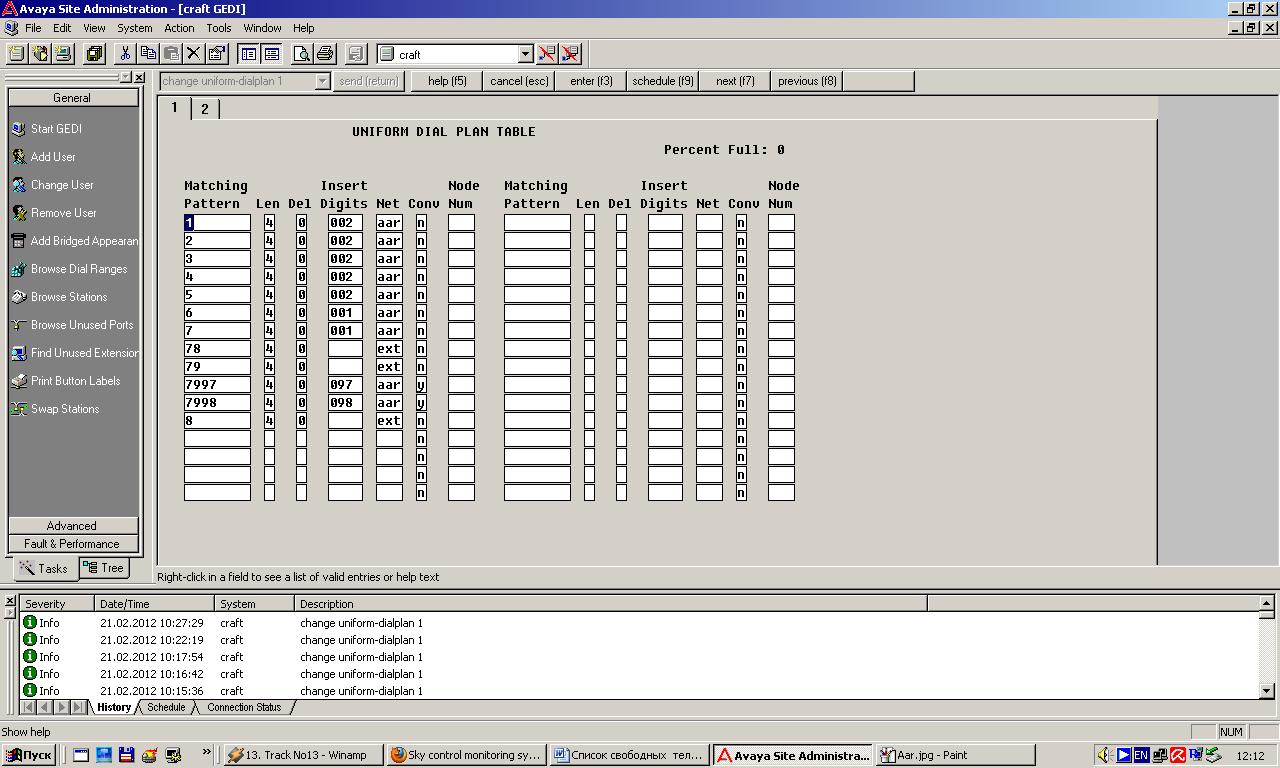Click the schedule (f9) button
The height and width of the screenshot is (768, 1280).
click(x=663, y=81)
